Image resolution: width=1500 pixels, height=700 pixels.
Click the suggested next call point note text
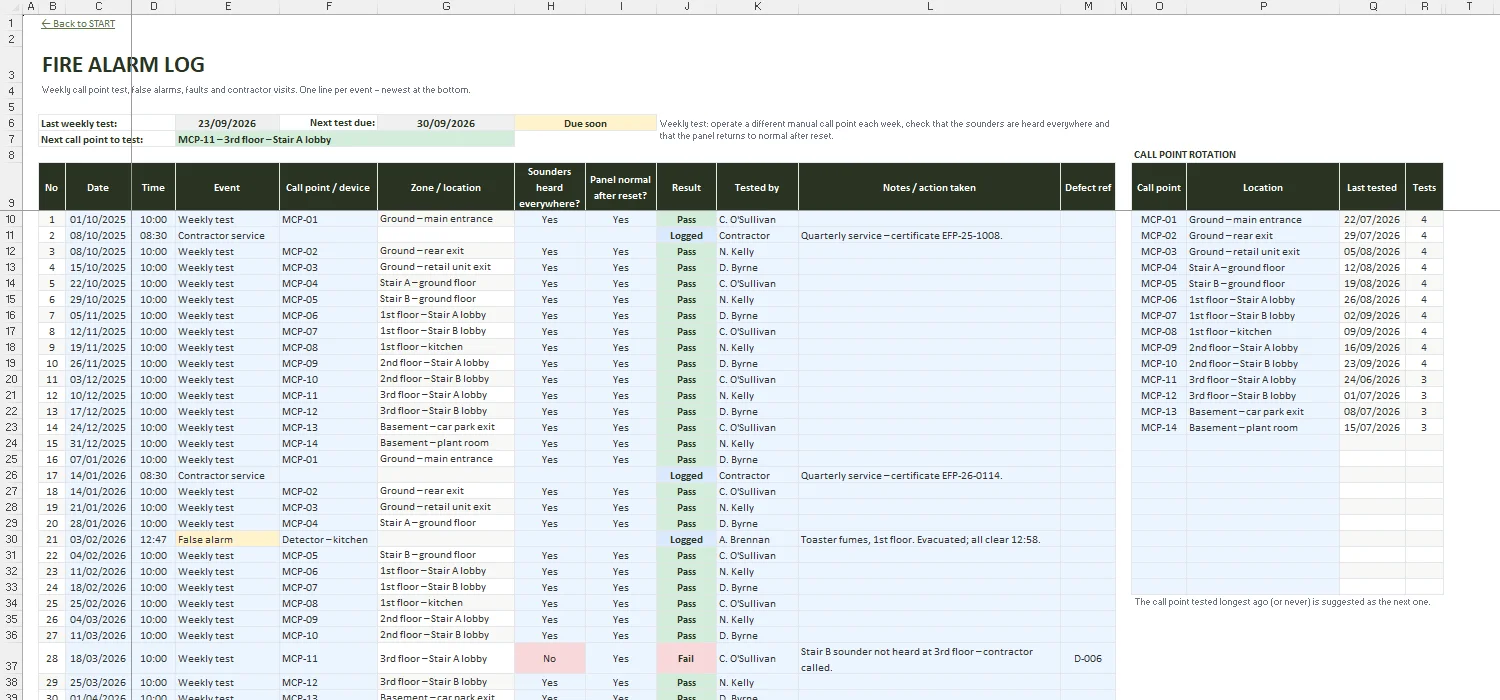[x=1282, y=602]
